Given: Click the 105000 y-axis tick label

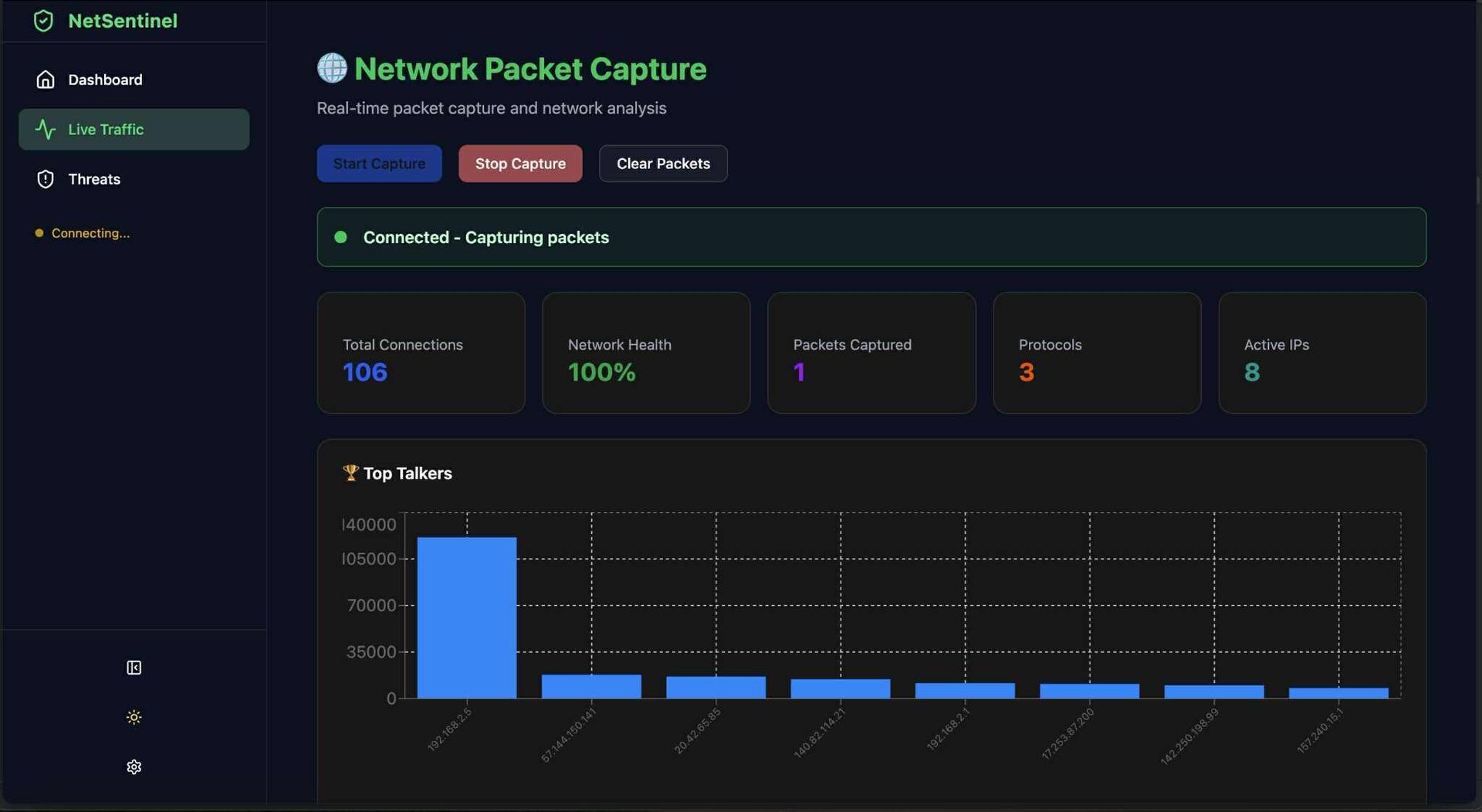Looking at the screenshot, I should 369,559.
